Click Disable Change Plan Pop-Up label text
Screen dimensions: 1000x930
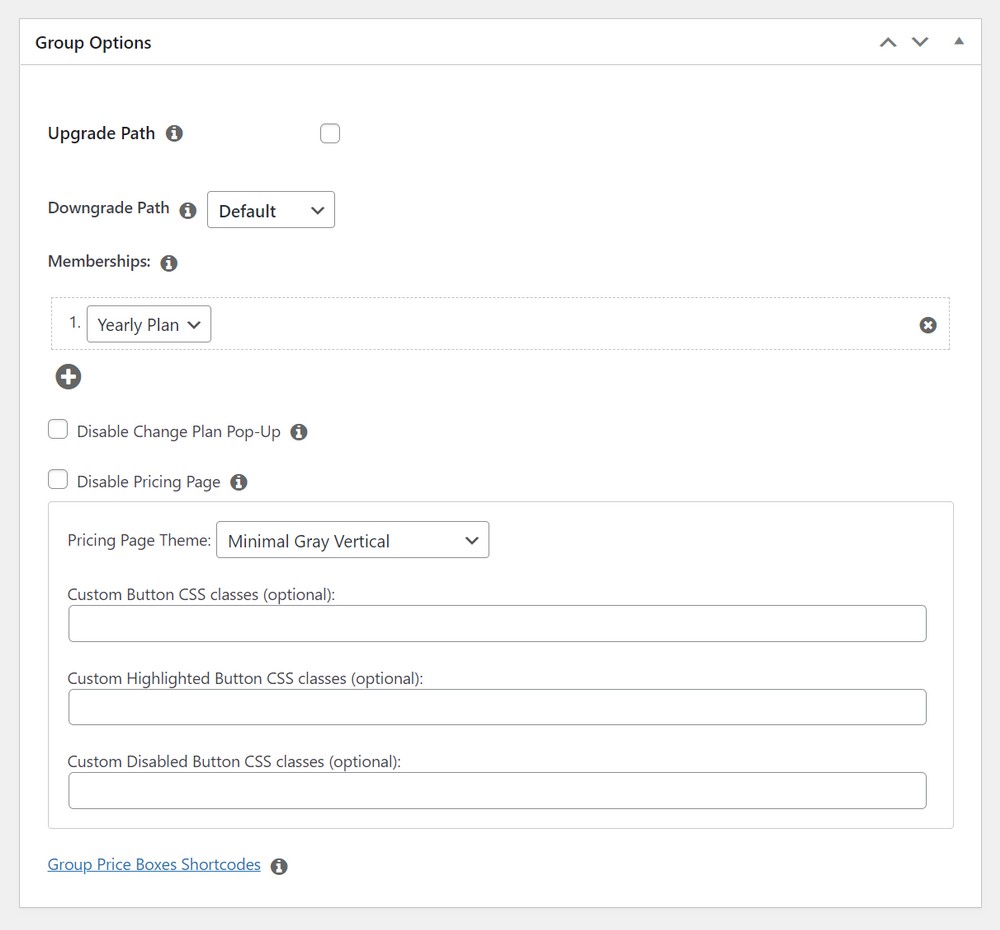tap(179, 432)
